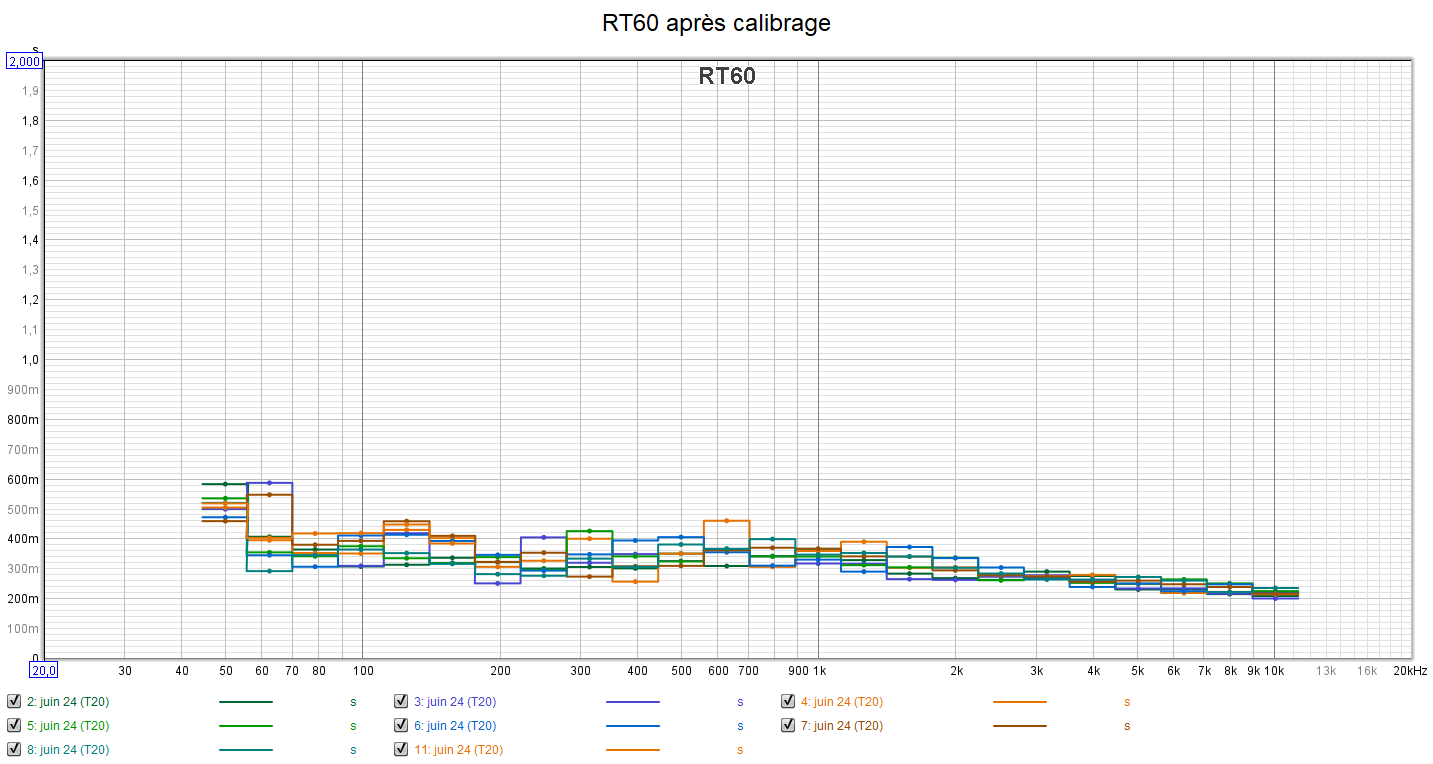Toggle the "3: juin 24 (T20)" checkbox

click(x=401, y=702)
